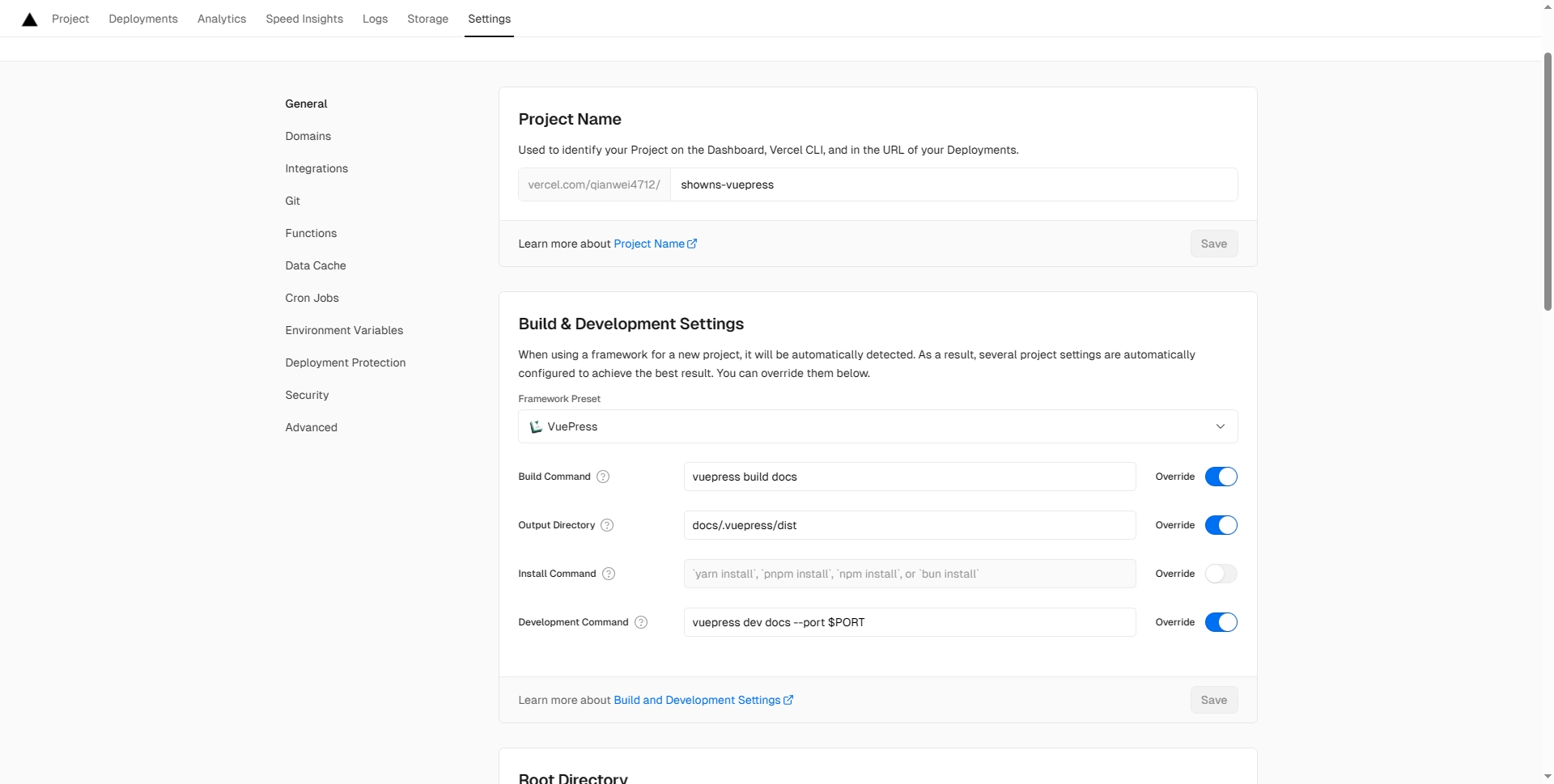
Task: Click the vercel.com/qianwei4712/ prefix text
Action: click(594, 184)
